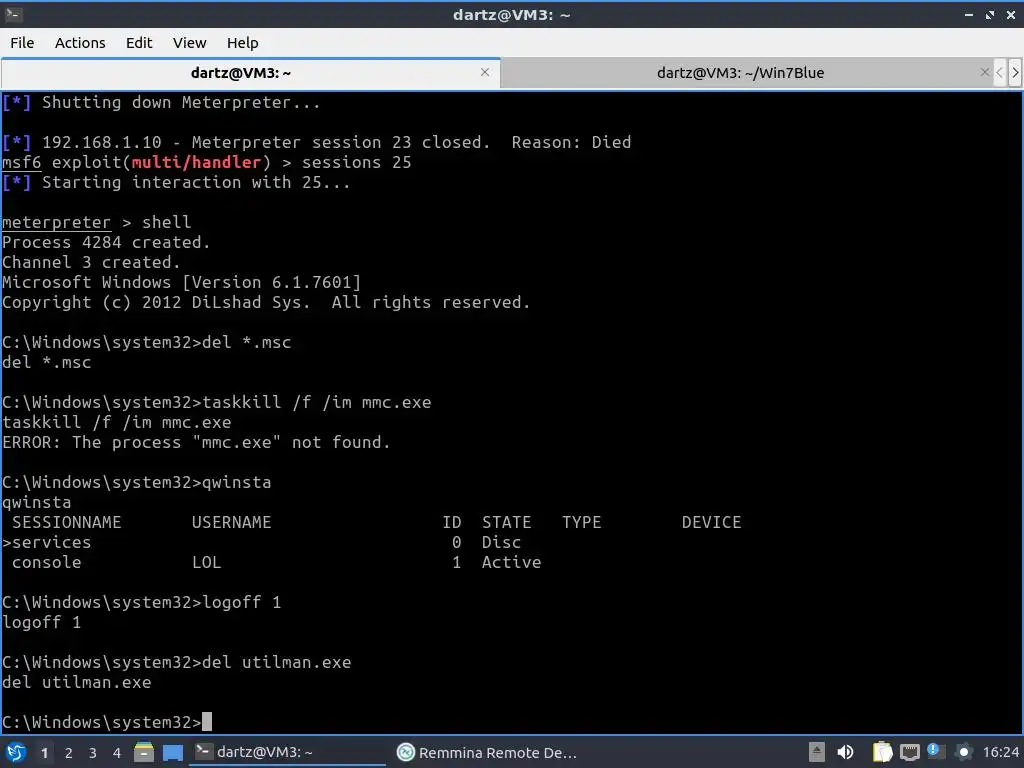Viewport: 1024px width, 768px height.
Task: Click the DEVICE column header
Action: pyautogui.click(x=711, y=522)
